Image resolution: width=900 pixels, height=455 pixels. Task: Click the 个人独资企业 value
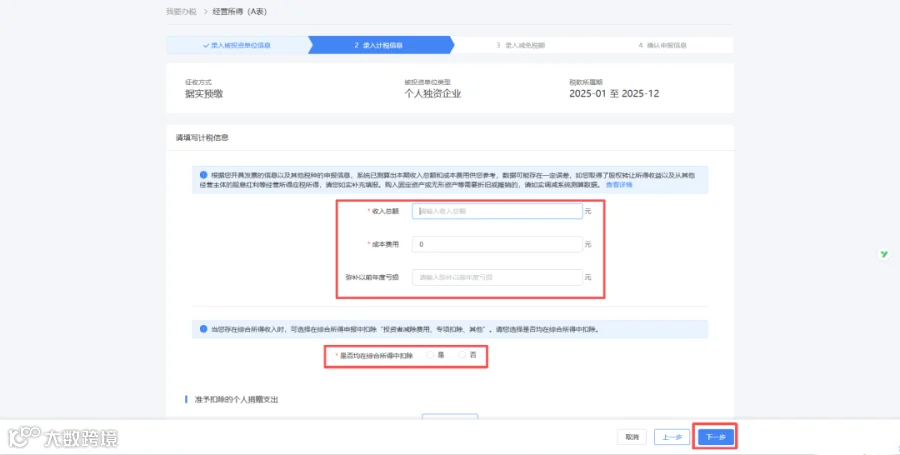click(x=433, y=94)
